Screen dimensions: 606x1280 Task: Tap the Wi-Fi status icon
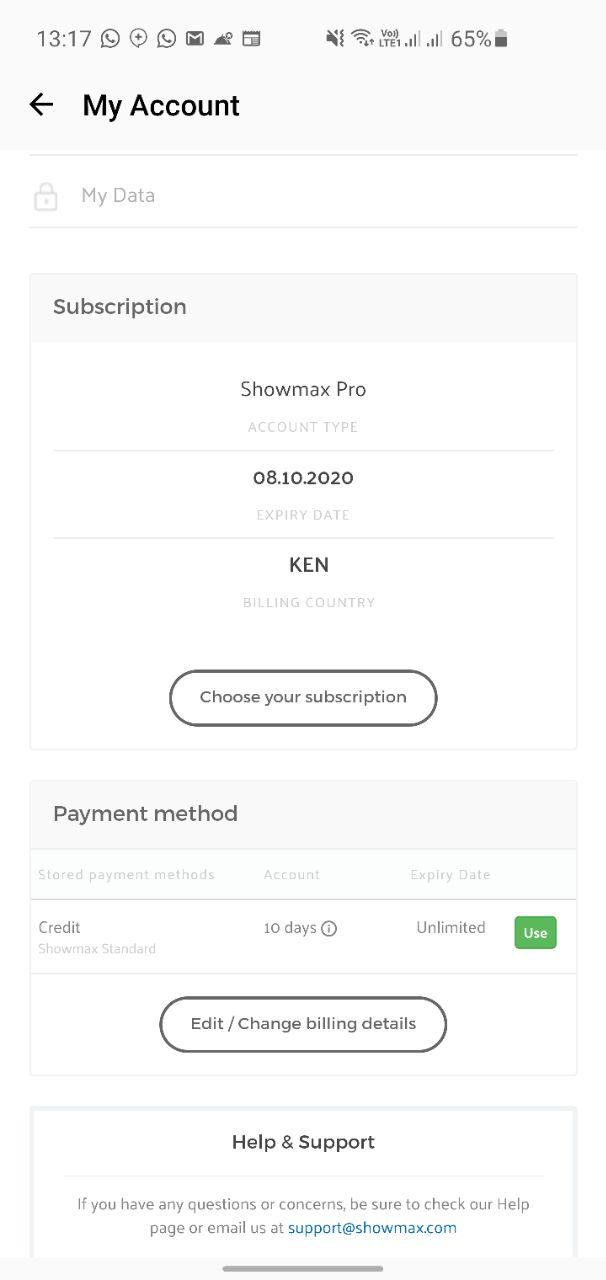pyautogui.click(x=362, y=38)
